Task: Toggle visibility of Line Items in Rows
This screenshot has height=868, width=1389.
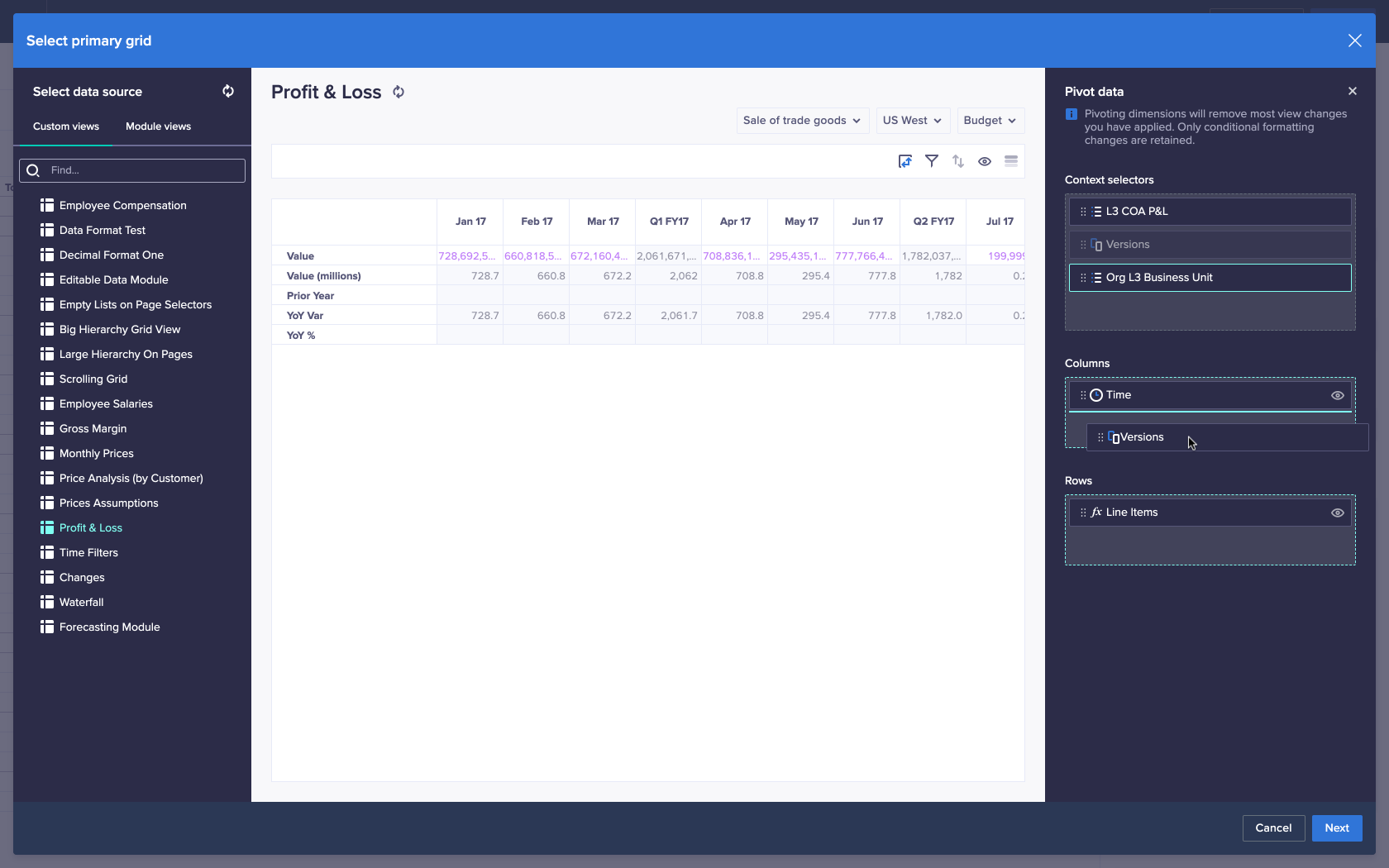Action: click(x=1338, y=512)
